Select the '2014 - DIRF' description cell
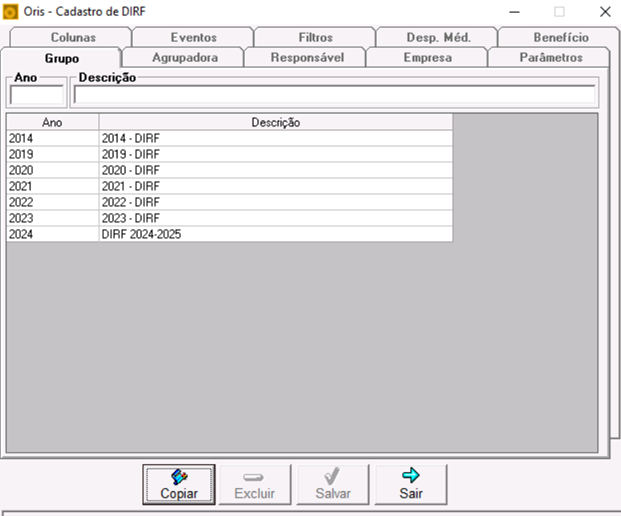Screen dimensions: 621x516 click(276, 138)
